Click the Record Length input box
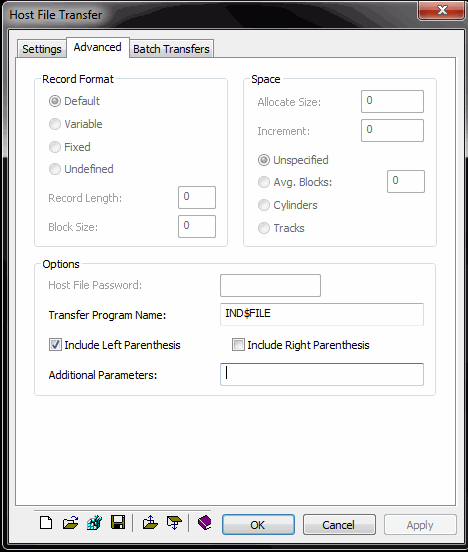The width and height of the screenshot is (468, 552). pyautogui.click(x=197, y=197)
